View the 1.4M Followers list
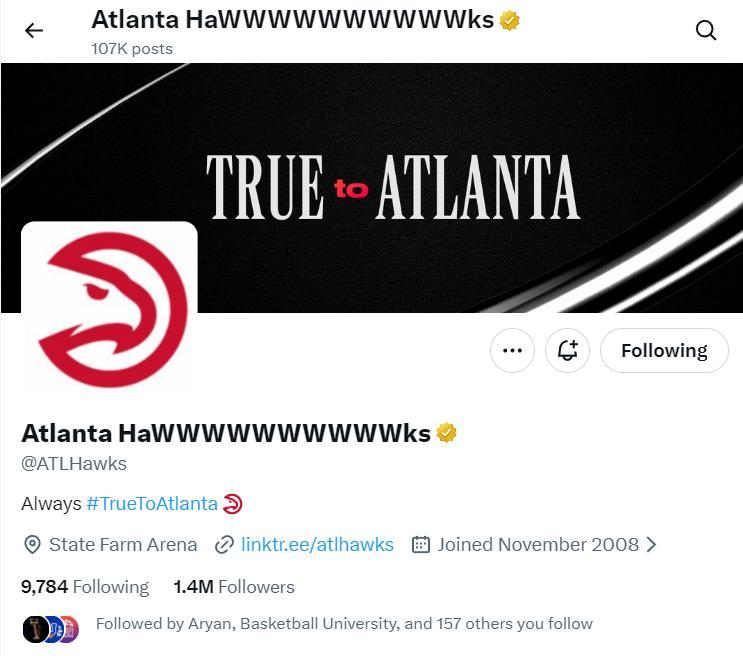Image resolution: width=743 pixels, height=656 pixels. click(x=234, y=587)
